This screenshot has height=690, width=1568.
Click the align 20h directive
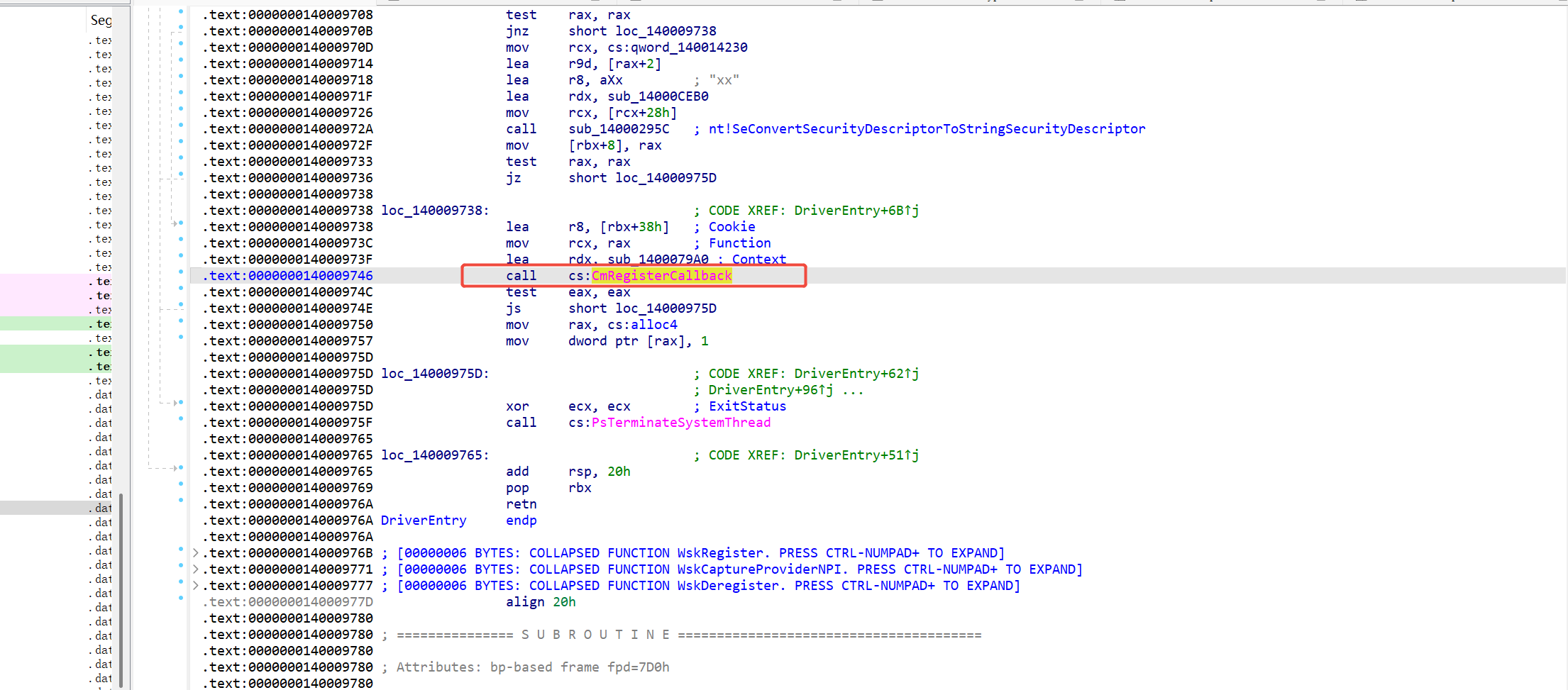pyautogui.click(x=541, y=602)
